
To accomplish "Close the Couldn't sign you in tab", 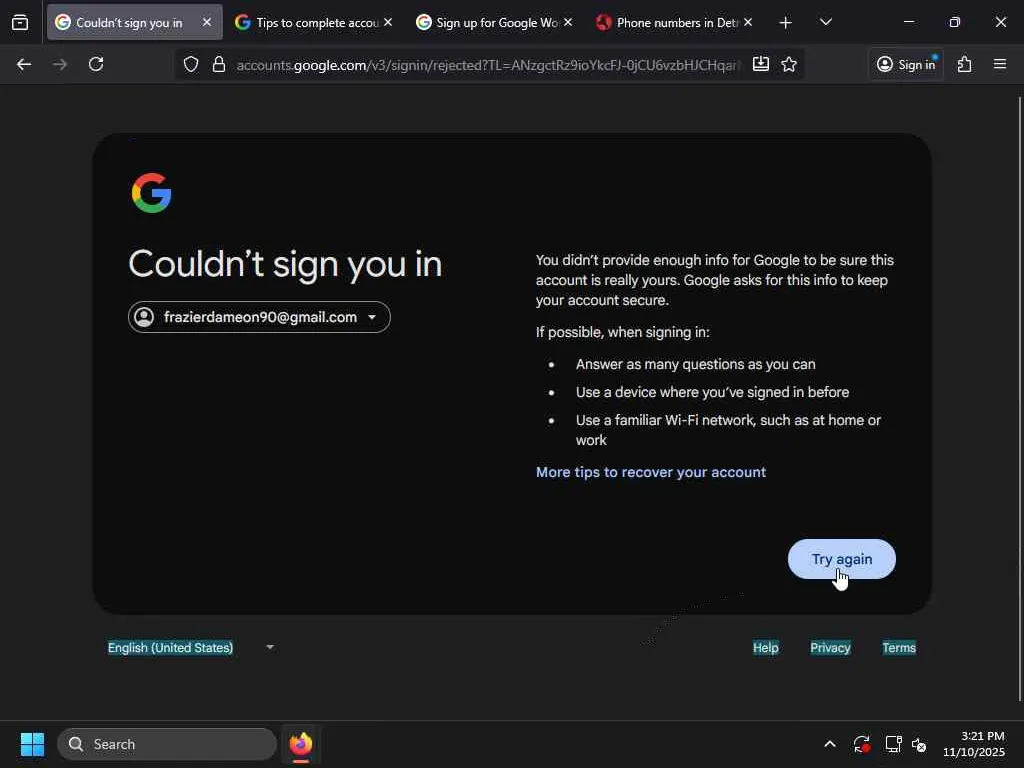I will point(206,22).
